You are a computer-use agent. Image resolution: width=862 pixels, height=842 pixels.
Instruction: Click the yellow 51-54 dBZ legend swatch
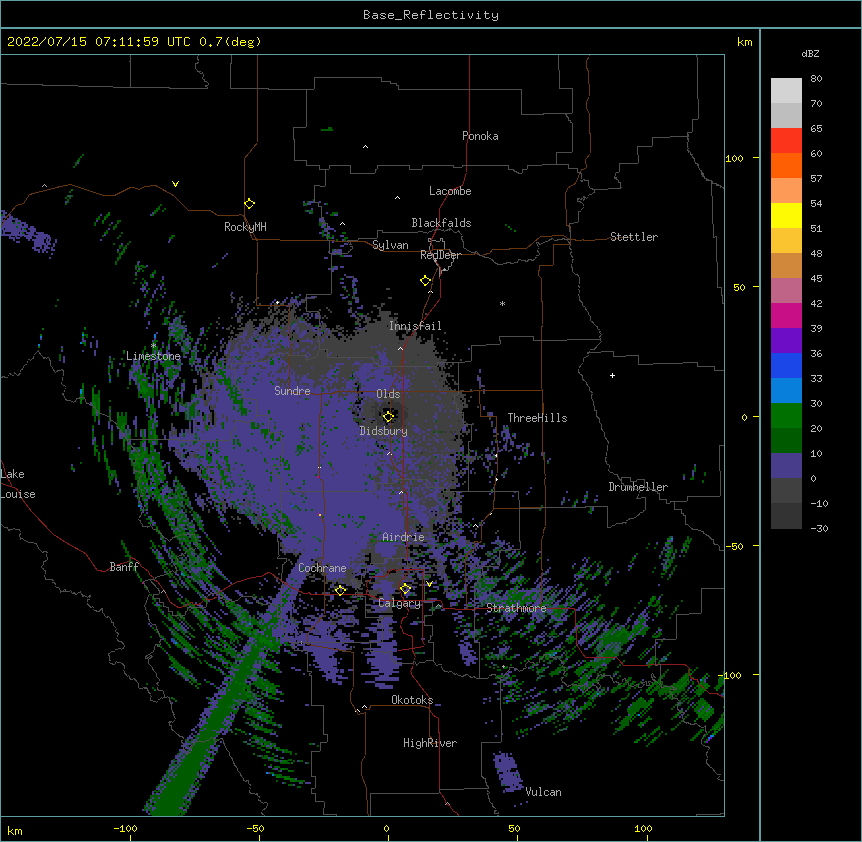(786, 215)
